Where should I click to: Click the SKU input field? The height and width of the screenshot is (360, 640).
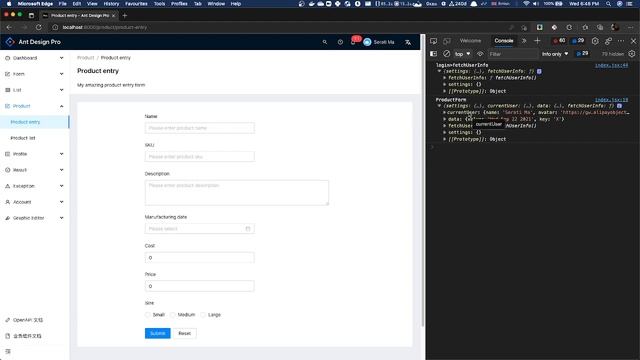pyautogui.click(x=200, y=157)
